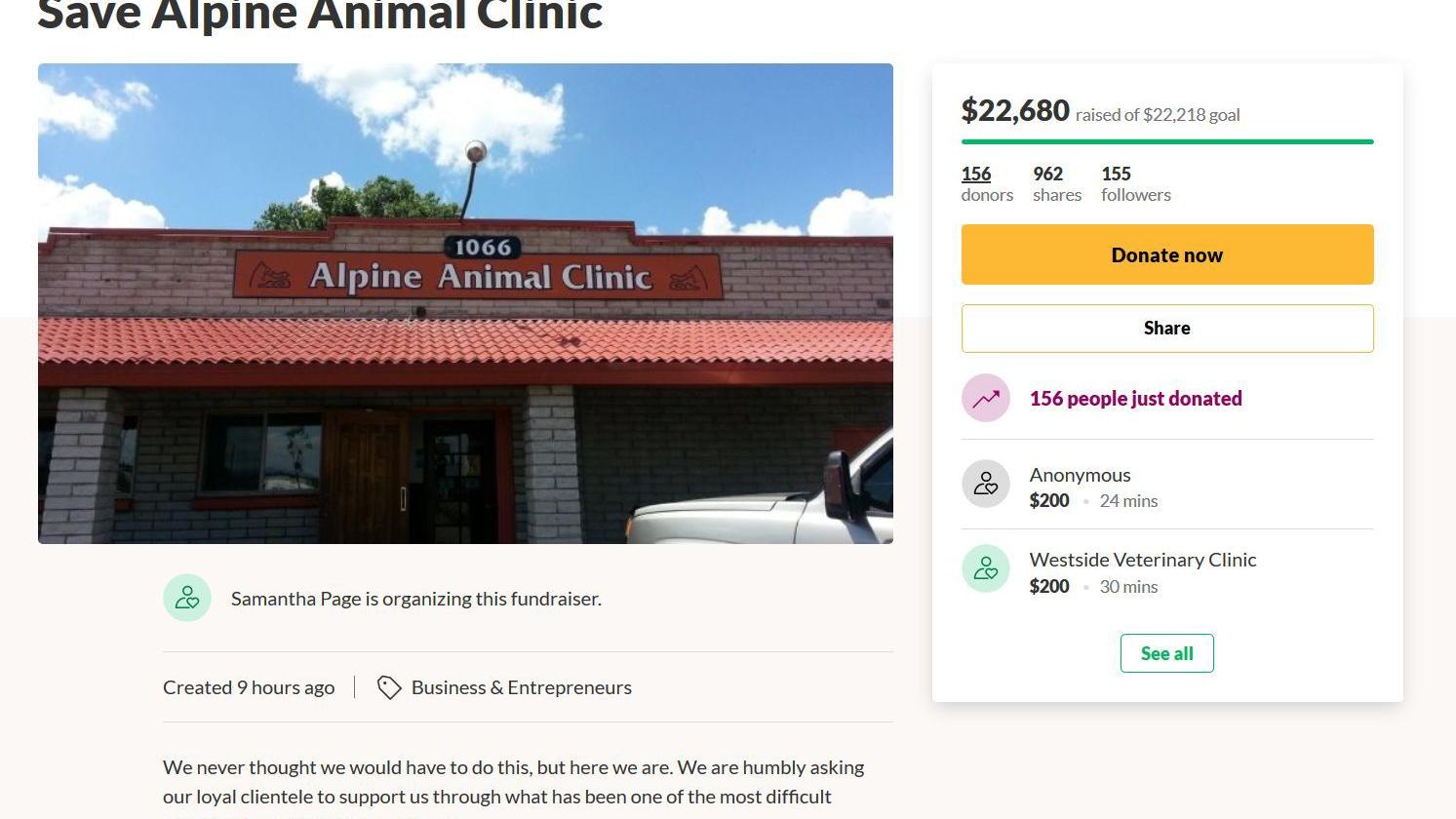This screenshot has height=819, width=1456.
Task: Click the tag icon next to Business & Entrepreneurs
Action: point(389,687)
